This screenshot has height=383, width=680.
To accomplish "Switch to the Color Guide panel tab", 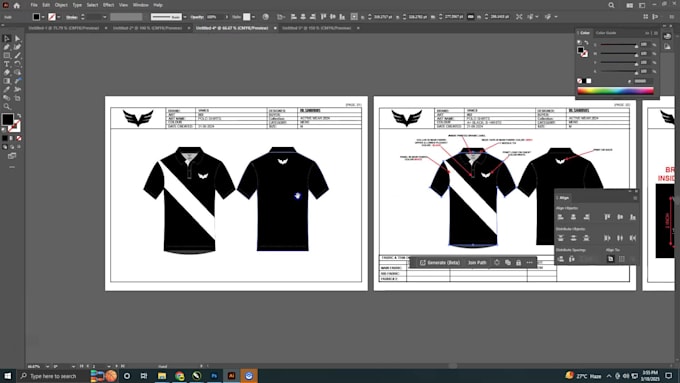I will point(606,33).
